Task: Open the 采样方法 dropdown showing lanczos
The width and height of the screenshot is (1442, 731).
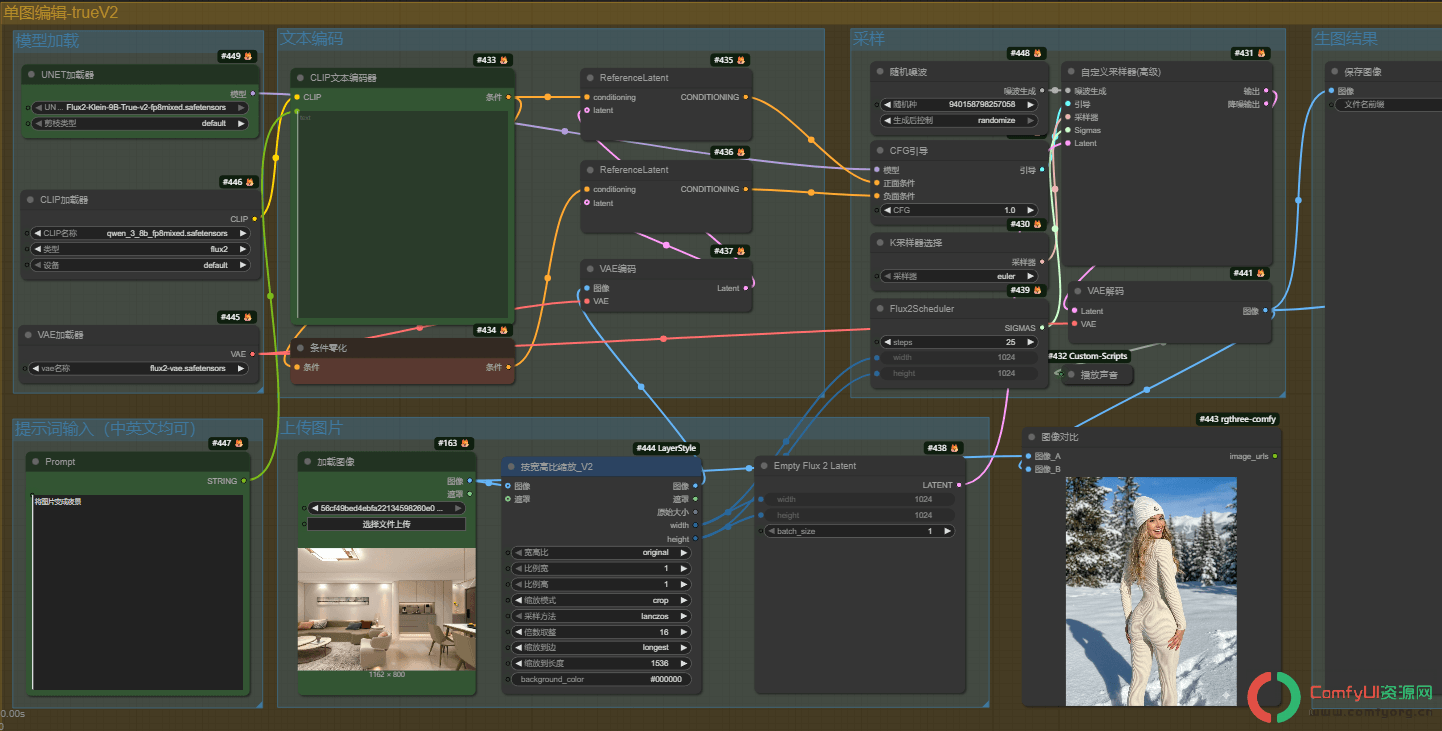Action: tap(600, 616)
